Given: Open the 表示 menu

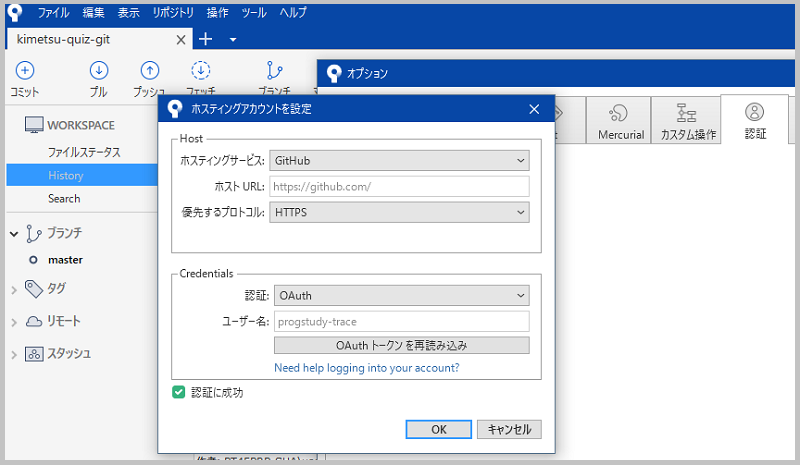Looking at the screenshot, I should pyautogui.click(x=129, y=12).
